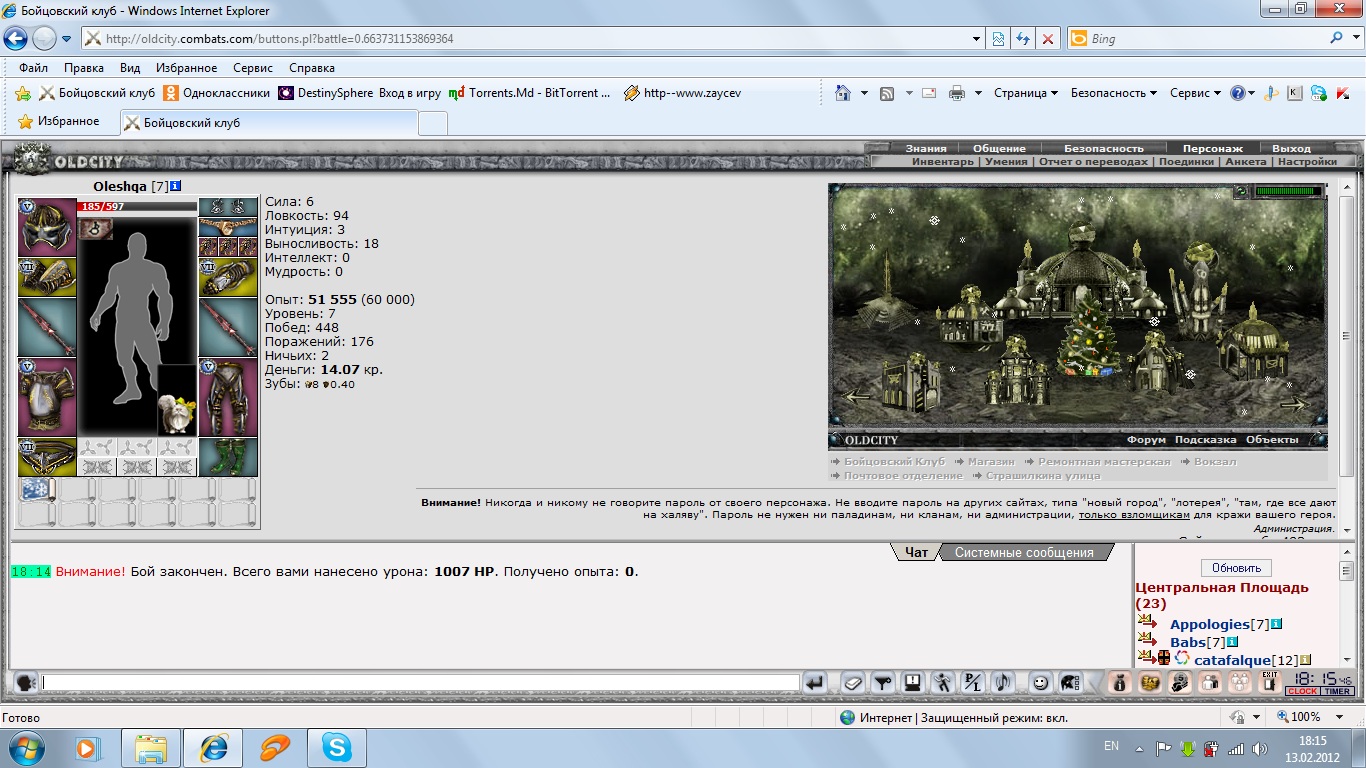Click the Windows Start button
The width and height of the screenshot is (1366, 768).
pyautogui.click(x=25, y=747)
